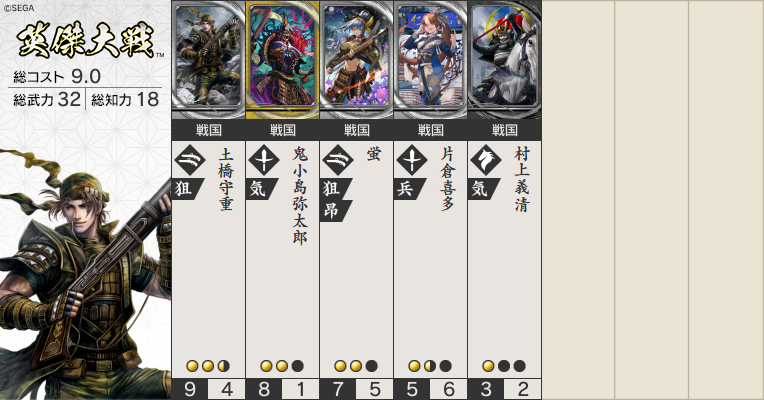
Task: Click the 戦国 era label above 村上義清
Action: click(x=504, y=130)
